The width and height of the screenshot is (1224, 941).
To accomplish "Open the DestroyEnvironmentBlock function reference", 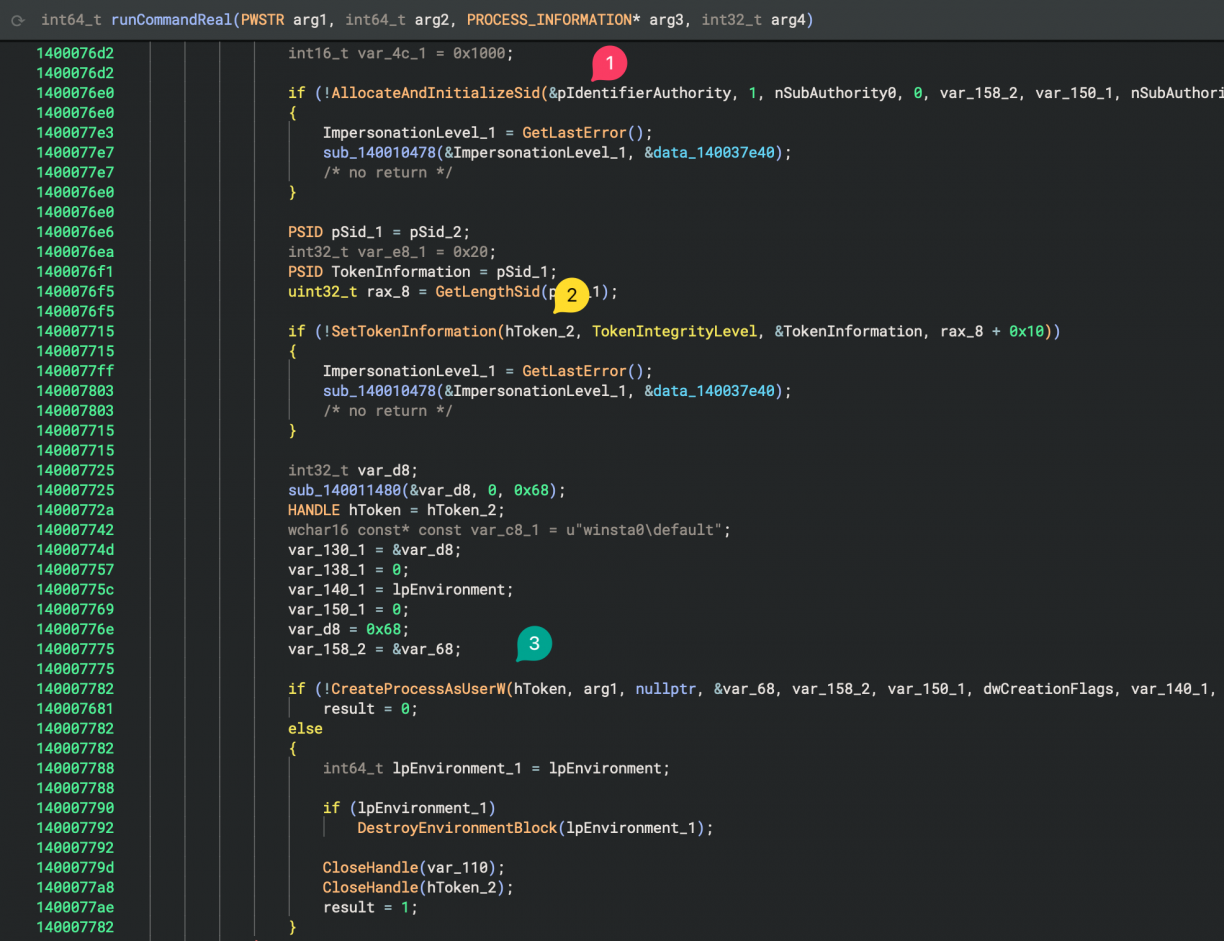I will [455, 828].
